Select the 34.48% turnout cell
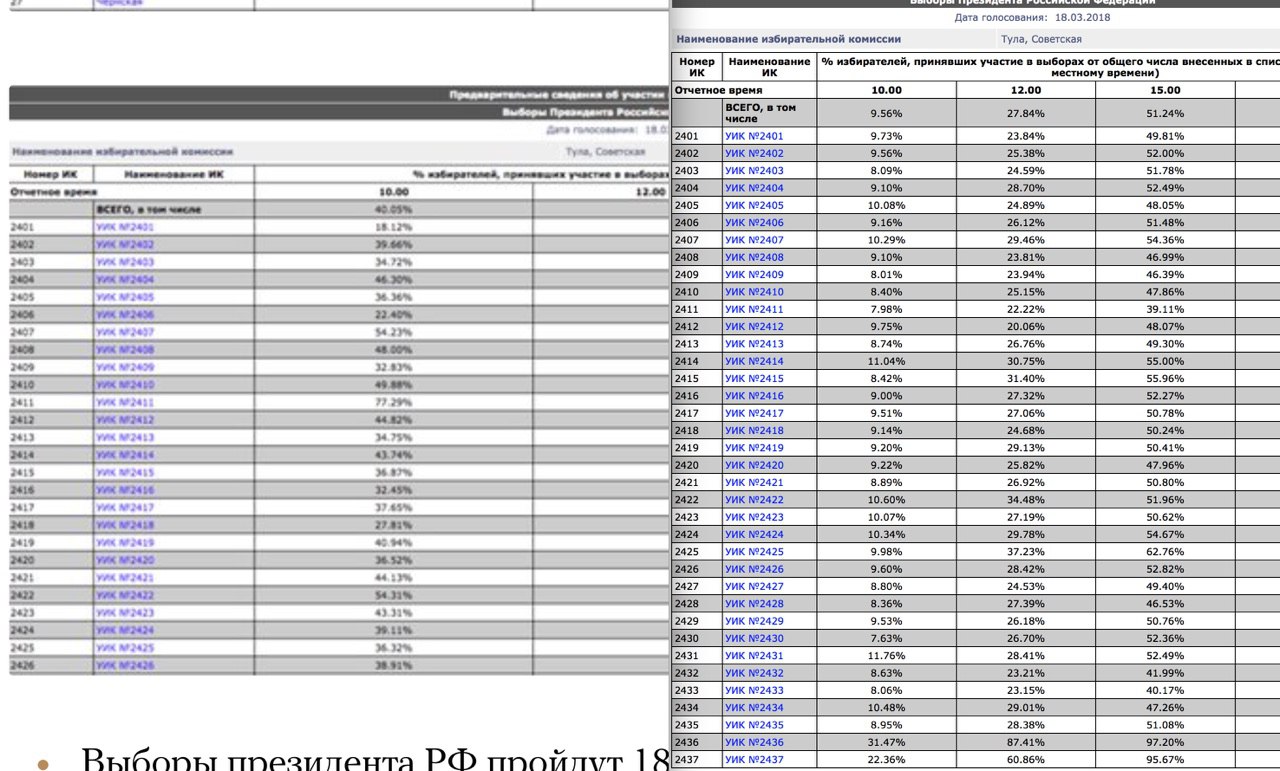This screenshot has width=1280, height=771. [1026, 500]
